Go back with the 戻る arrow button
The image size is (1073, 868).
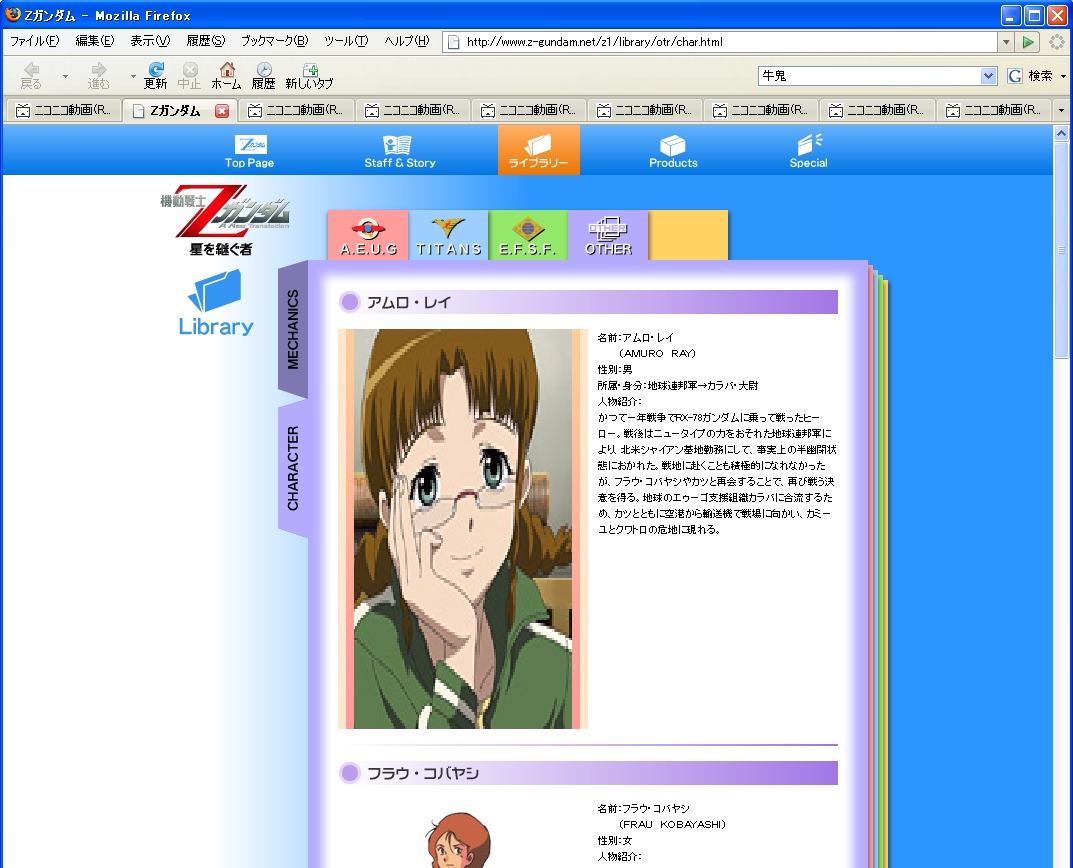31,75
